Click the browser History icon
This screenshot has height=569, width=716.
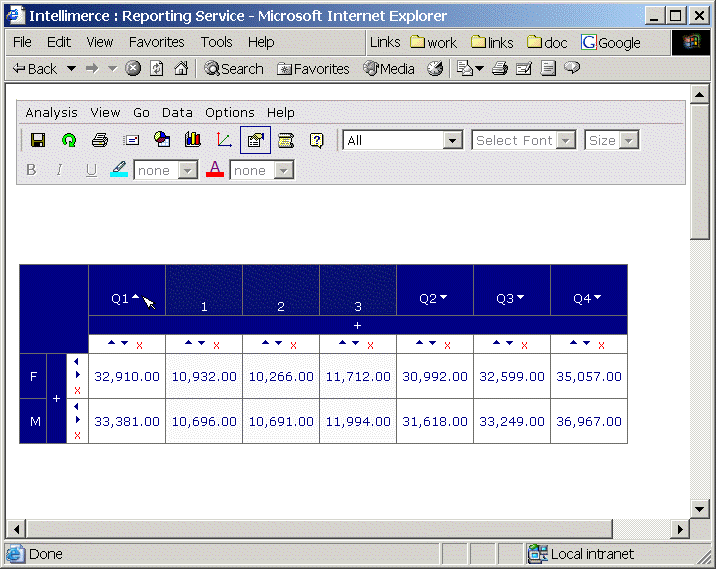tap(435, 68)
